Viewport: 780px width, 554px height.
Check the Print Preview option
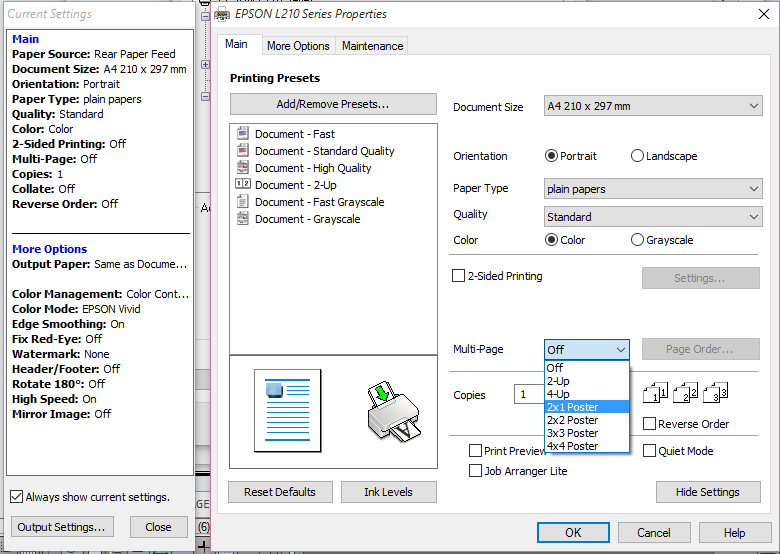click(x=476, y=451)
